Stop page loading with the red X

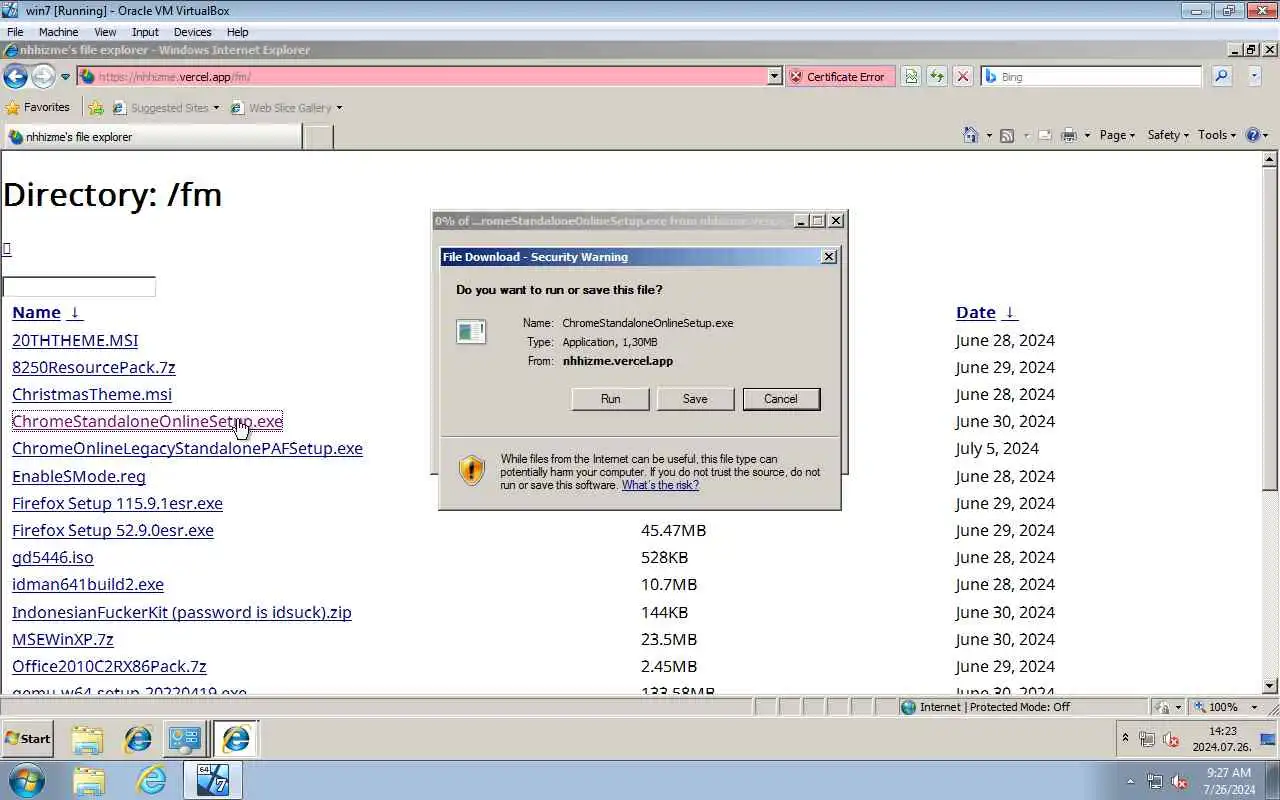point(962,76)
